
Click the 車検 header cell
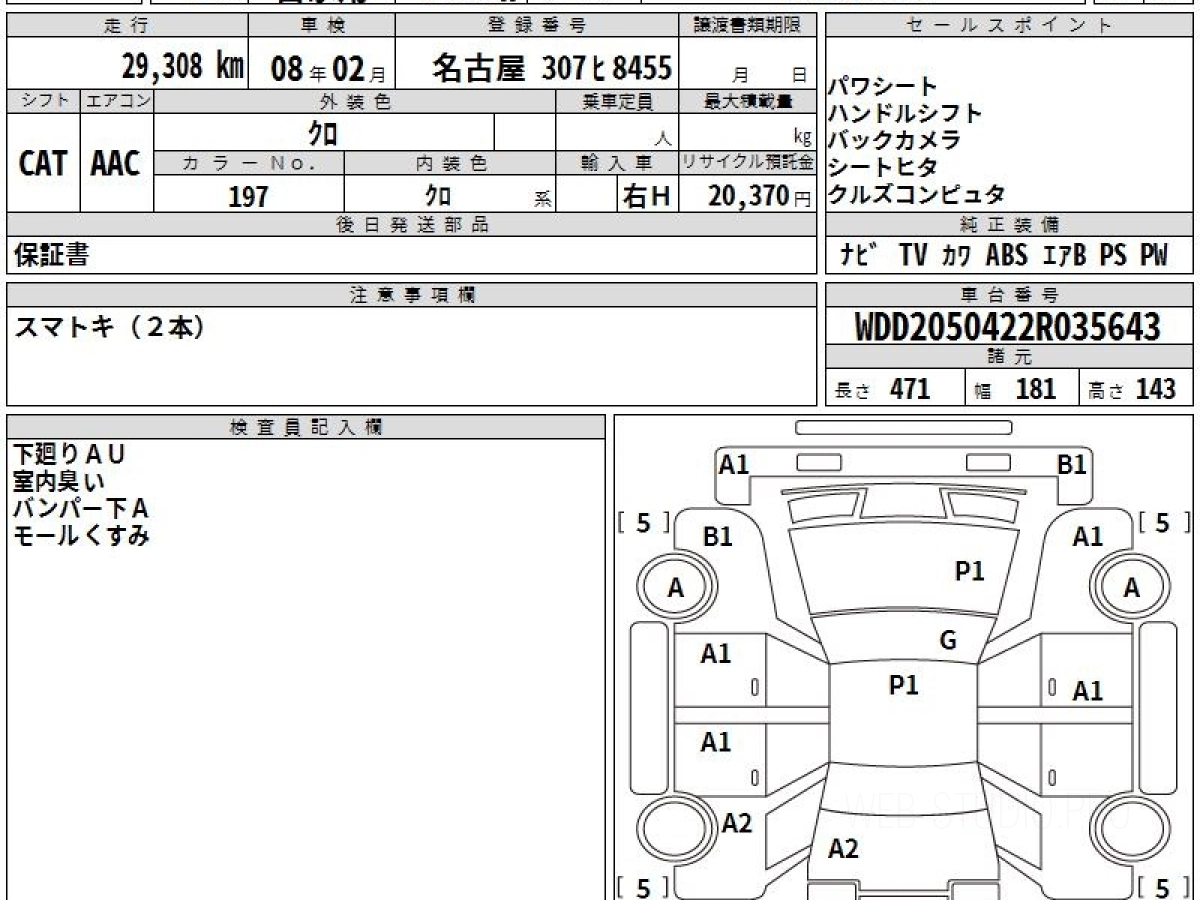321,26
